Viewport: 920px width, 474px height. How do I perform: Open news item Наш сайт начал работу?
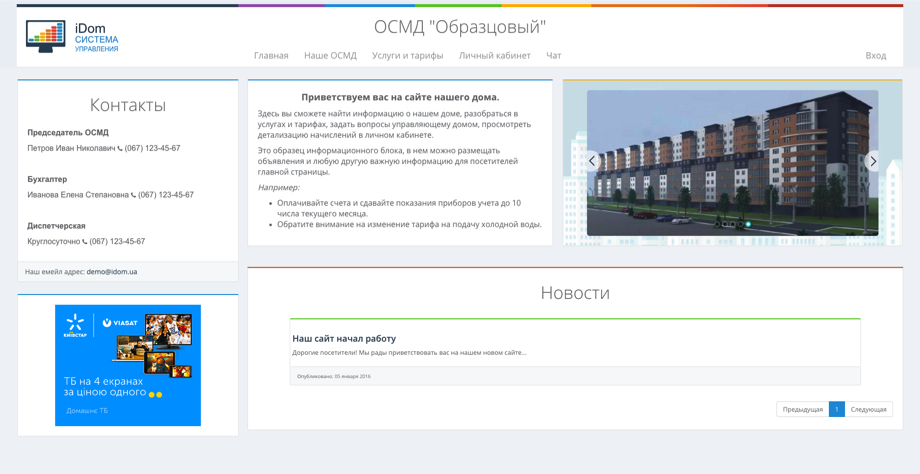tap(344, 338)
